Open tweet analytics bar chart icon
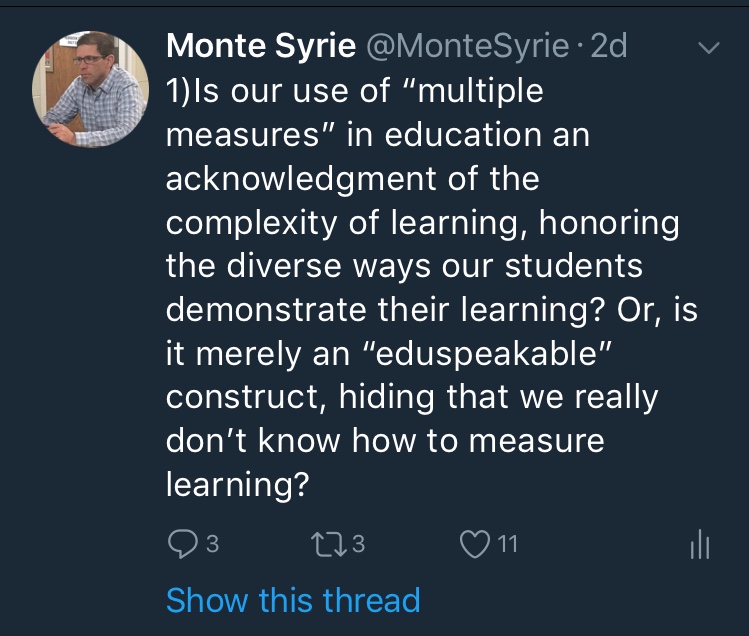749x636 pixels. tap(700, 544)
